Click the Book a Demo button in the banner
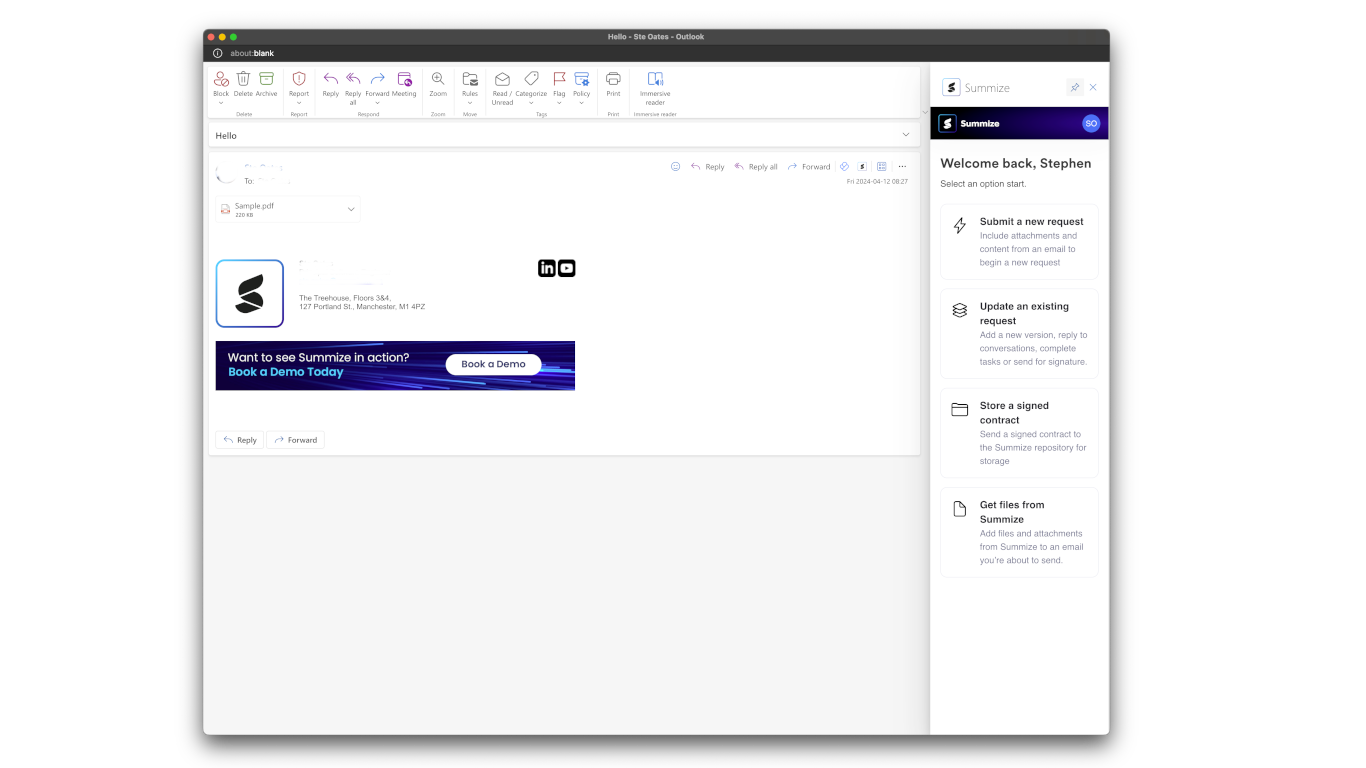This screenshot has width=1366, height=768. pos(493,364)
